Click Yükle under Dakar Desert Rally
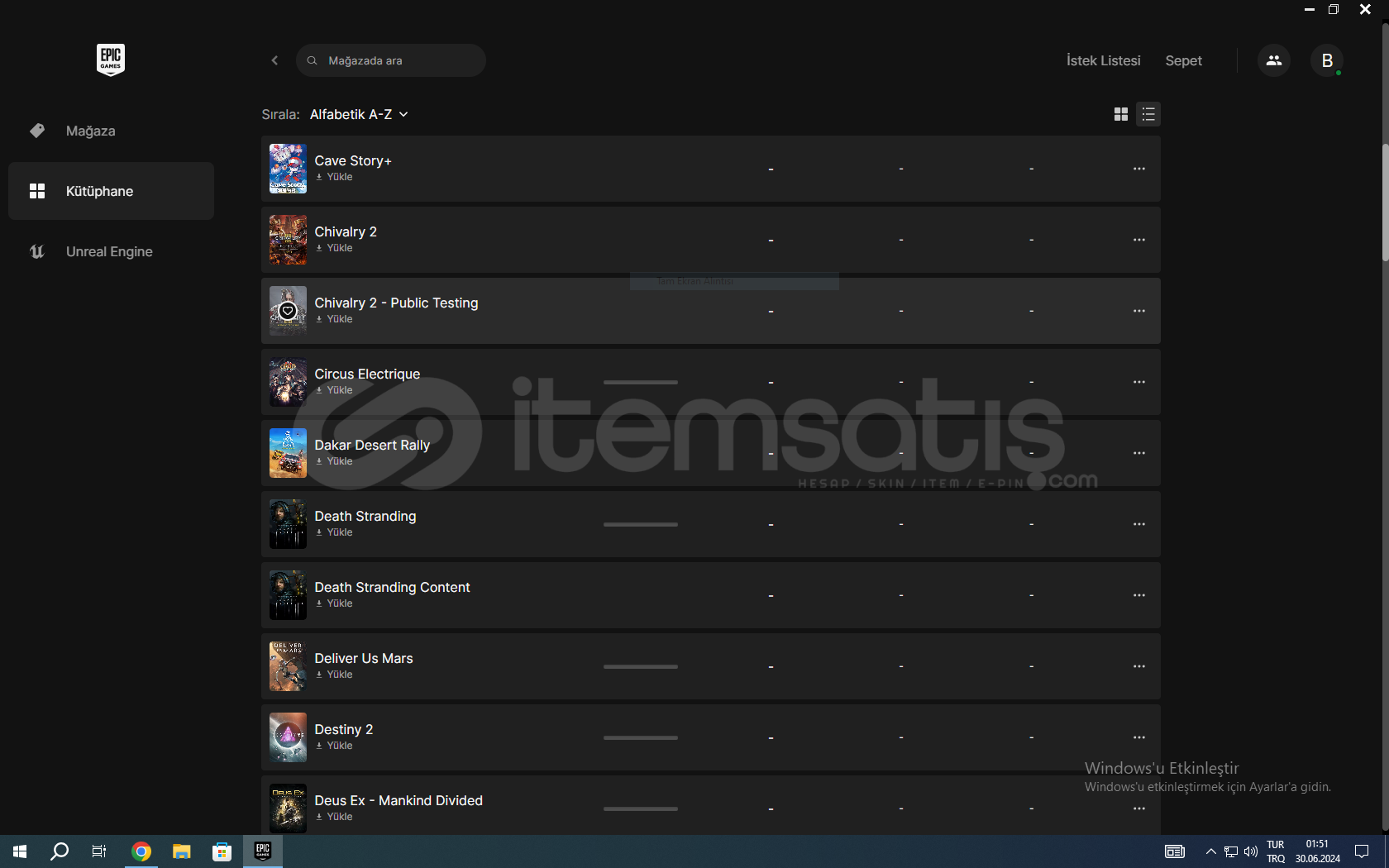Screen dimensions: 1389x868 tap(334, 461)
